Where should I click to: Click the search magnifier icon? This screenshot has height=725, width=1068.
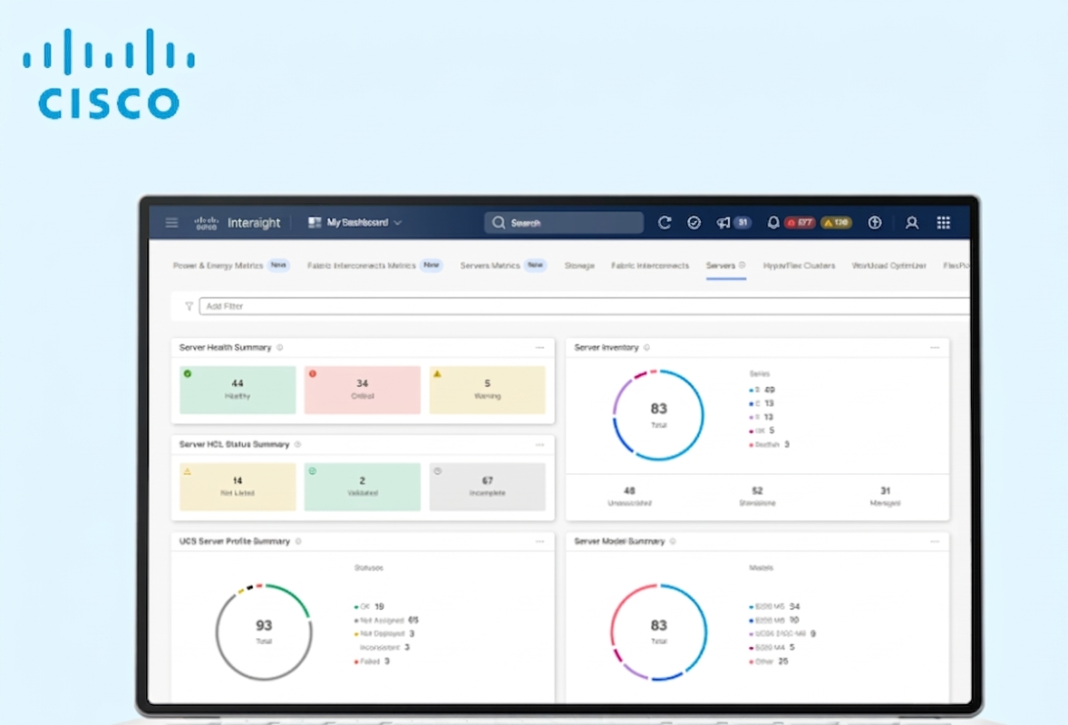pos(499,223)
